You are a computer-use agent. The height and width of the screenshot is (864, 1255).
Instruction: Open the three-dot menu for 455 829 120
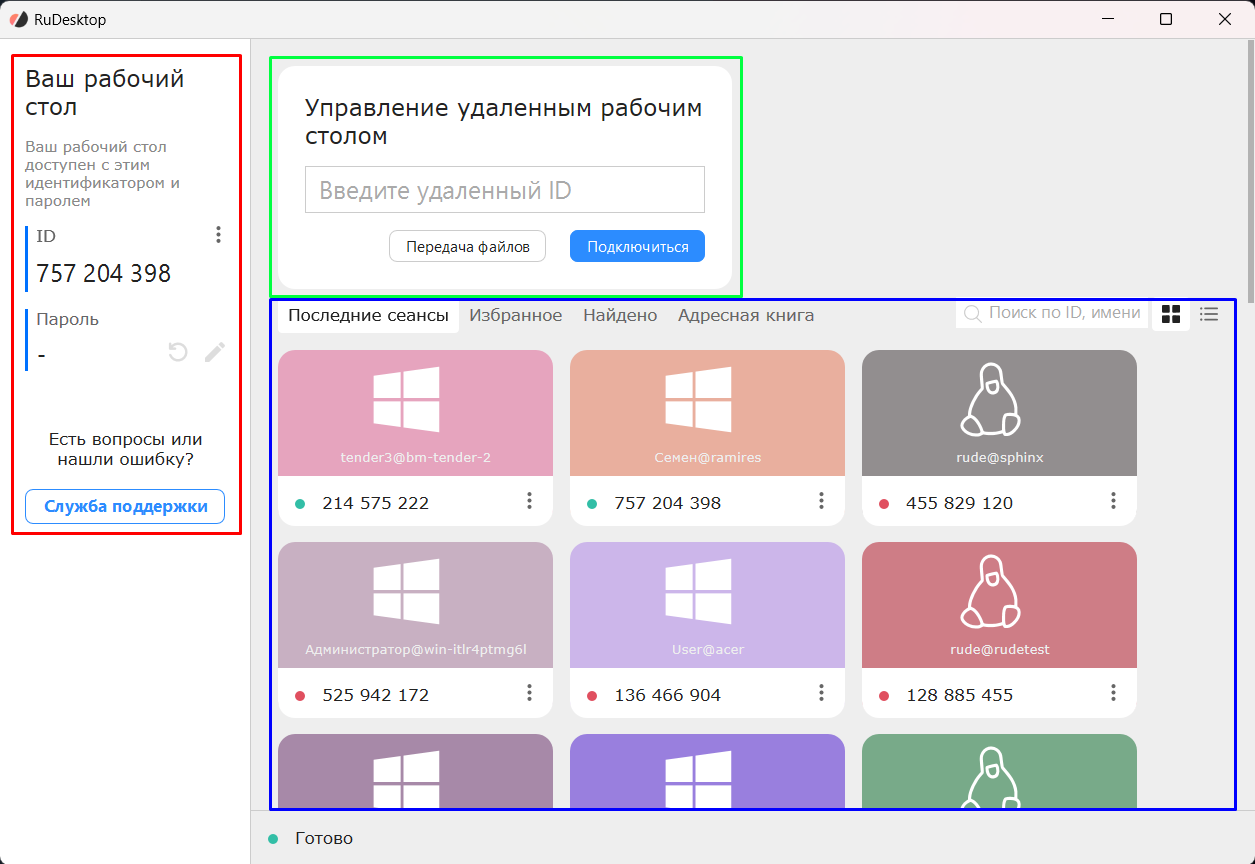point(1114,501)
